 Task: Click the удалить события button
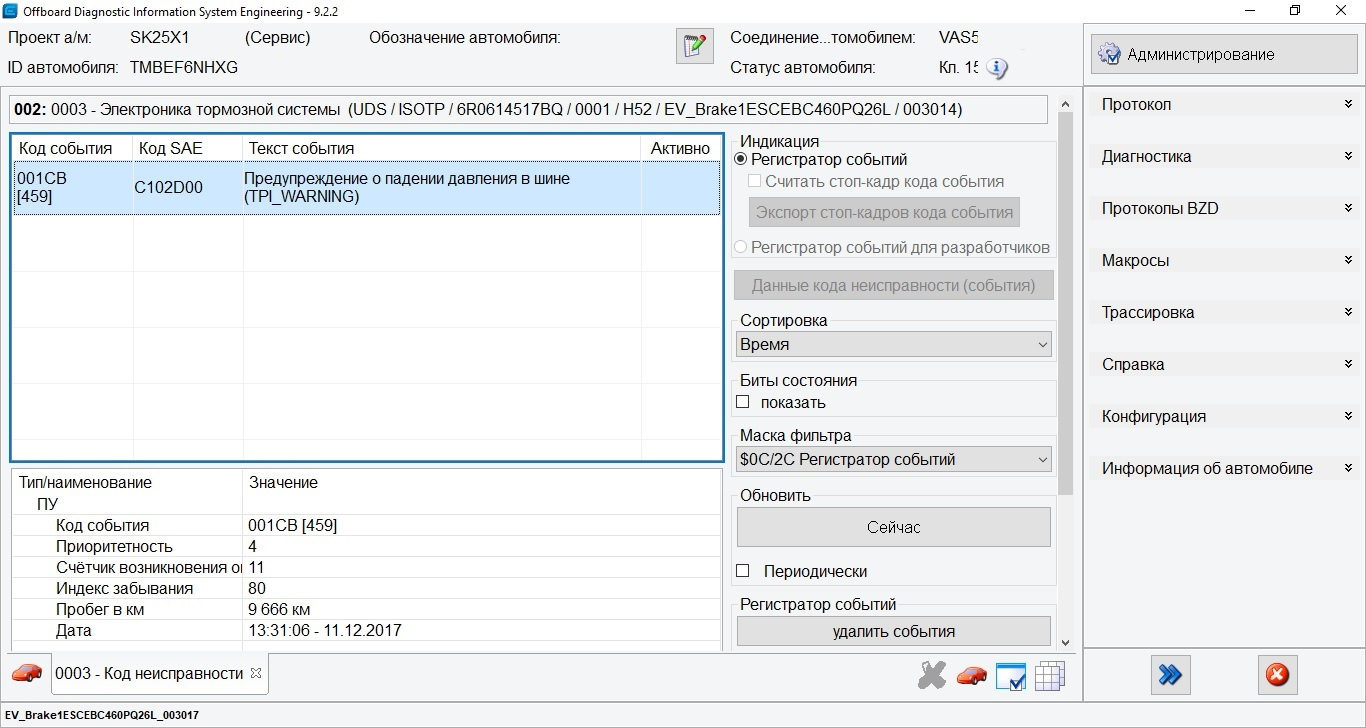[893, 631]
